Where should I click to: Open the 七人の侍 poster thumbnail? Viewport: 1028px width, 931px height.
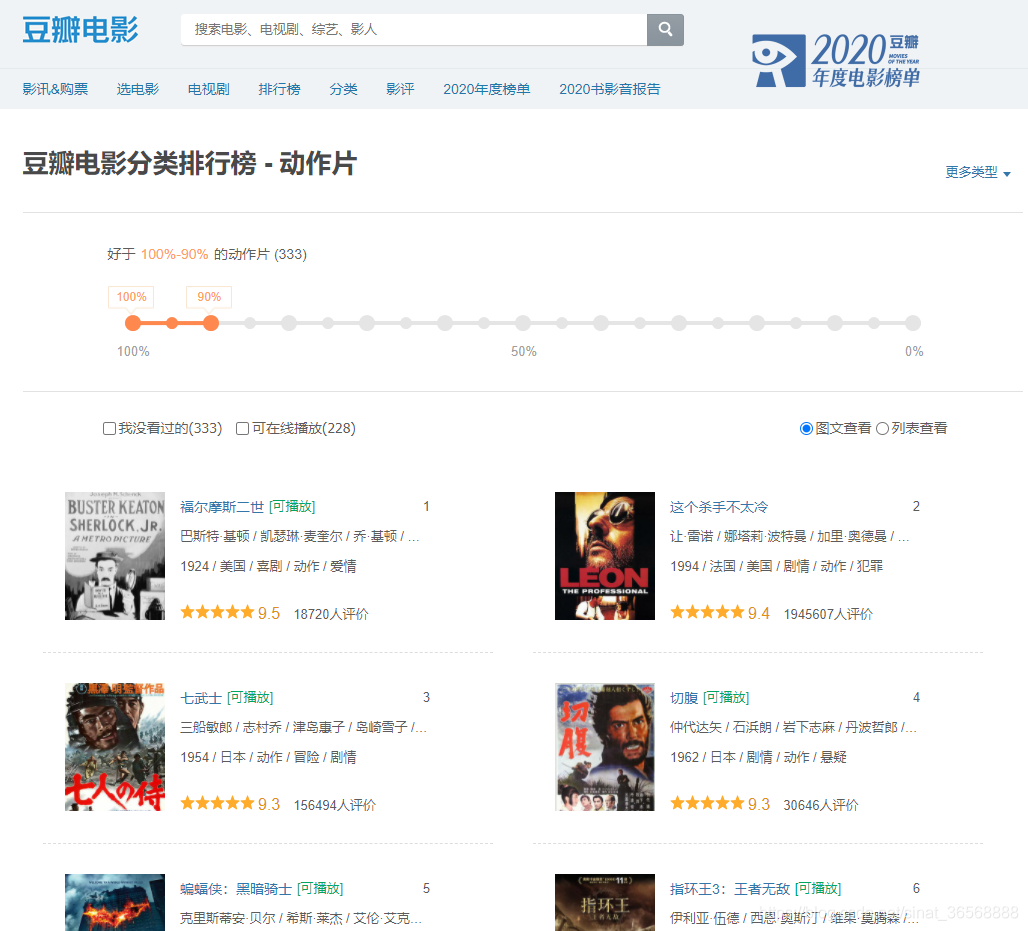[115, 747]
